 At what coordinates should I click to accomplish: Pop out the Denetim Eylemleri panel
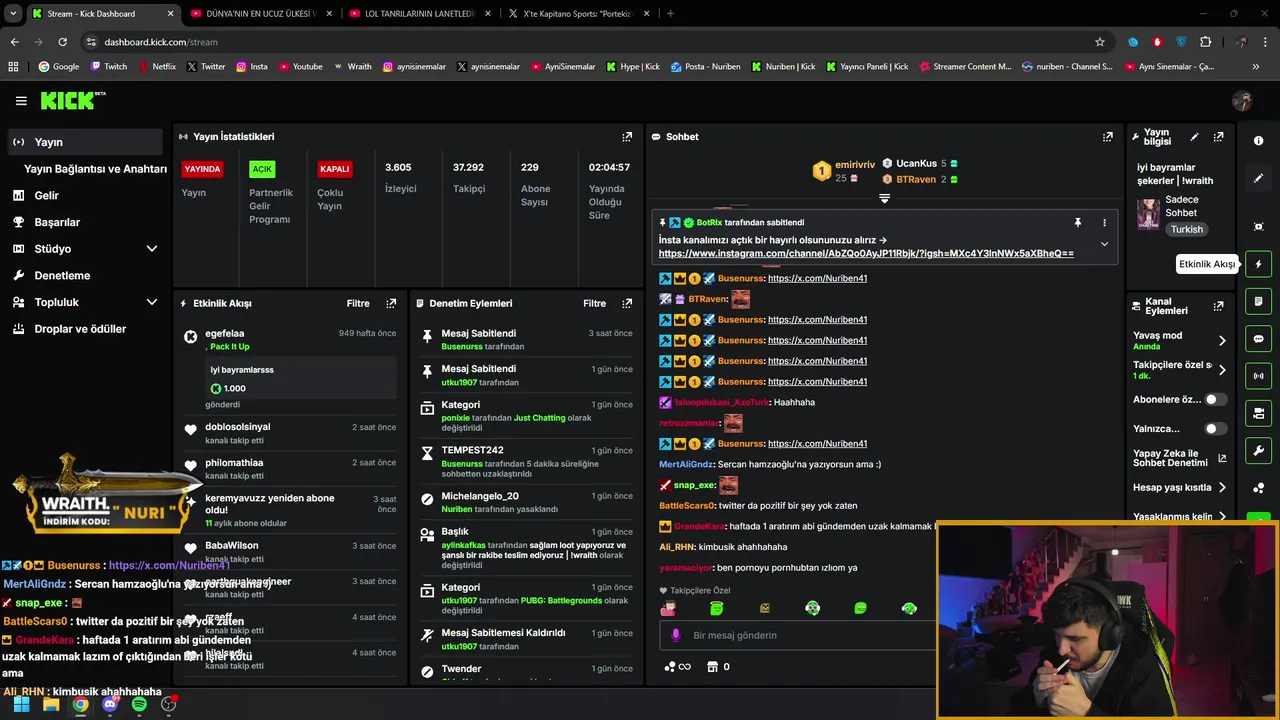(627, 303)
